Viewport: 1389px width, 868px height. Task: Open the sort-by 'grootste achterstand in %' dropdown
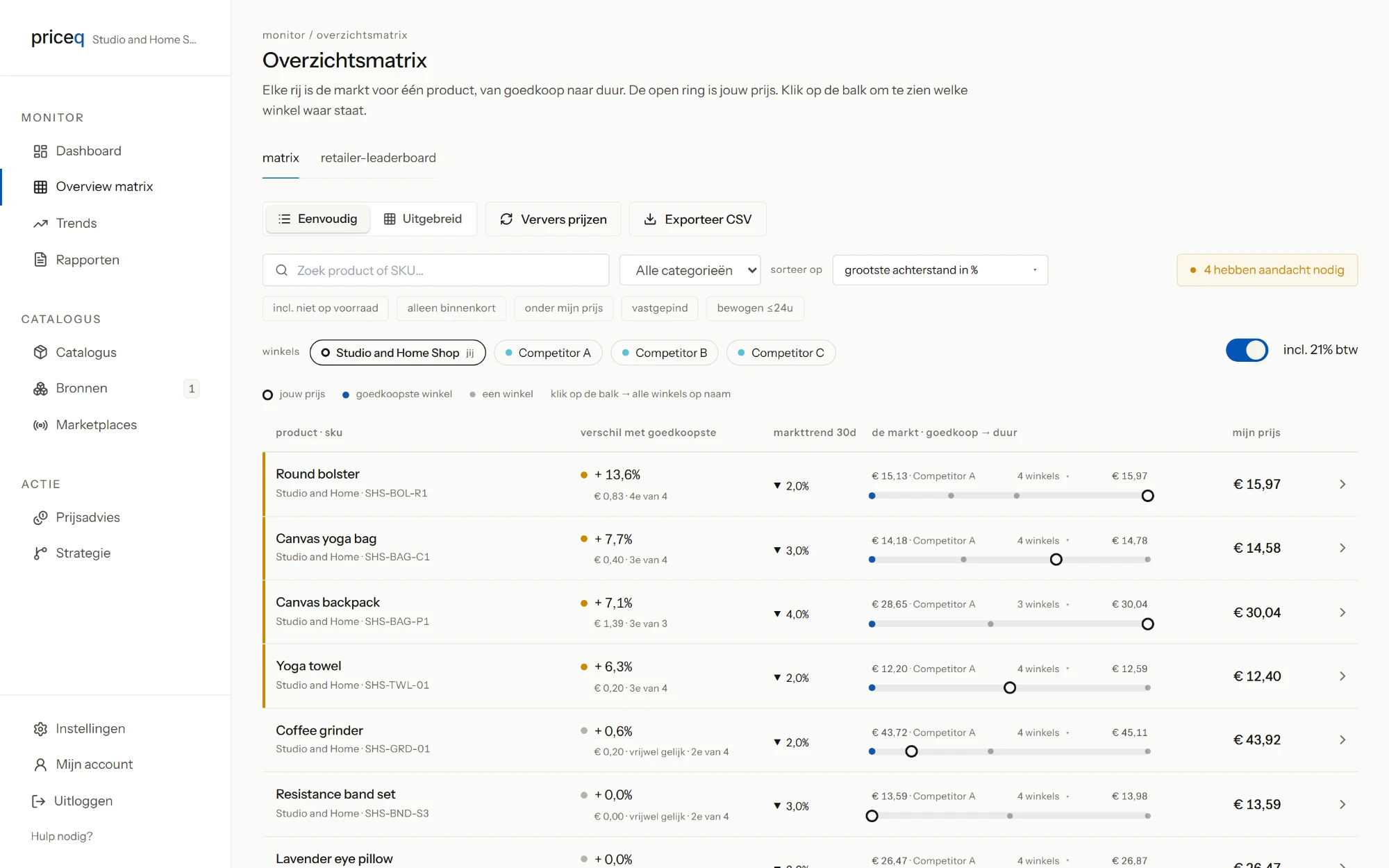point(940,270)
